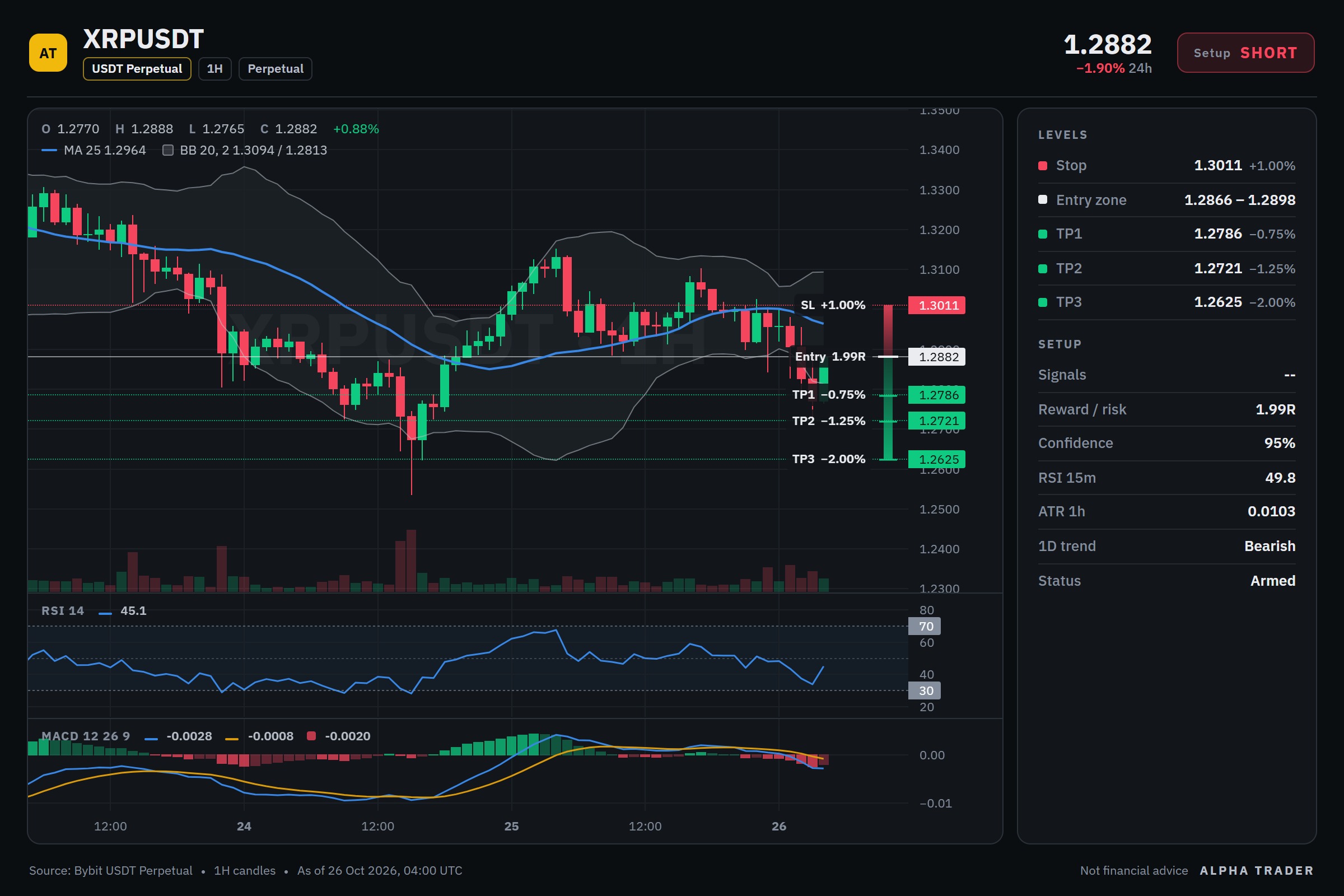Click the red MACD histogram legend square
1344x896 pixels.
tap(311, 736)
